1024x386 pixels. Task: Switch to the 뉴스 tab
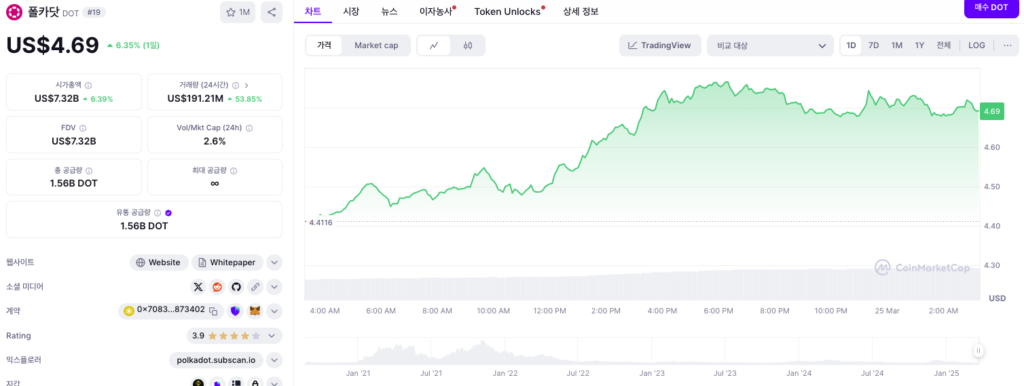click(389, 12)
